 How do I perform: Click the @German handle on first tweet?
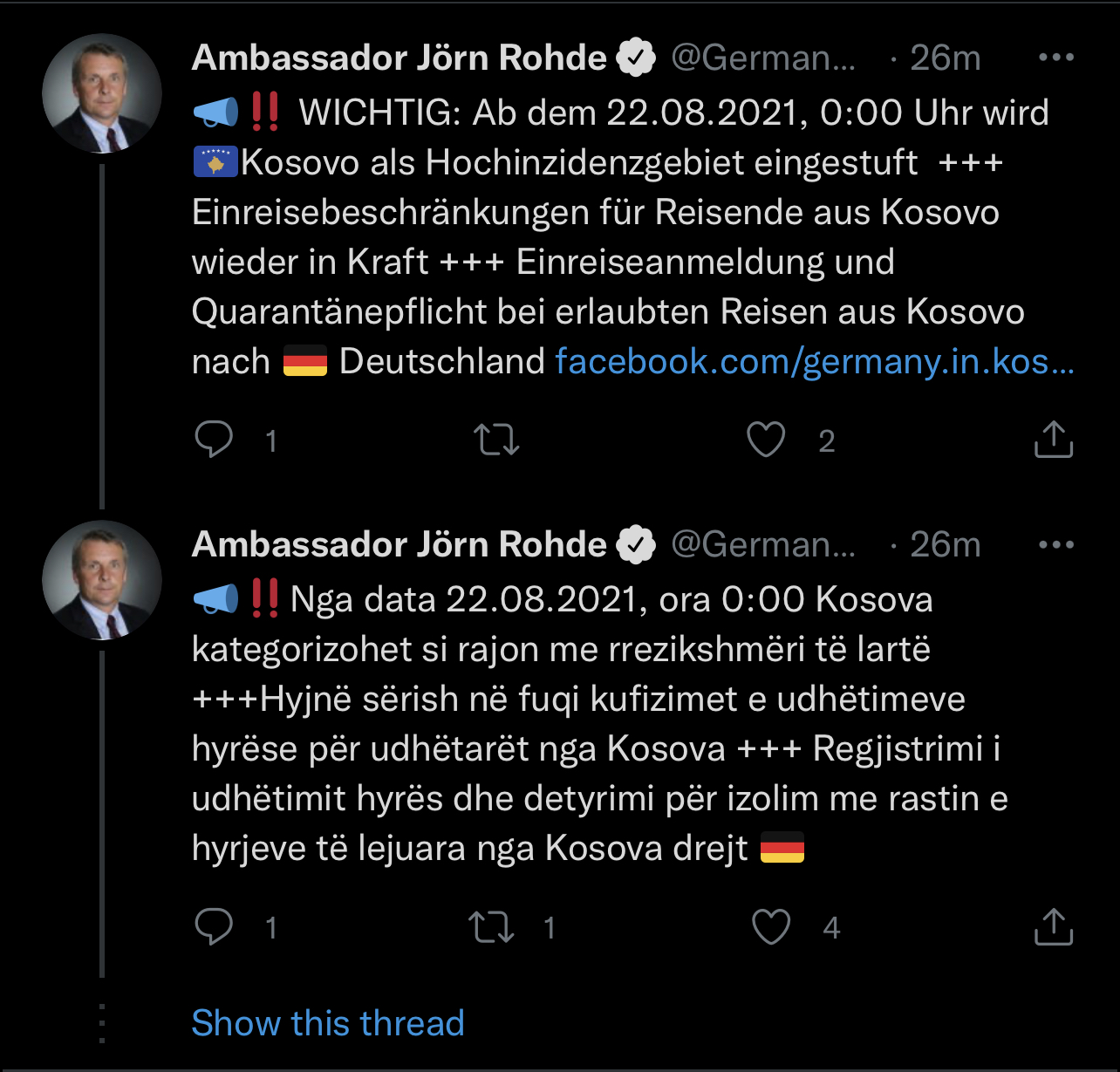pos(763,58)
